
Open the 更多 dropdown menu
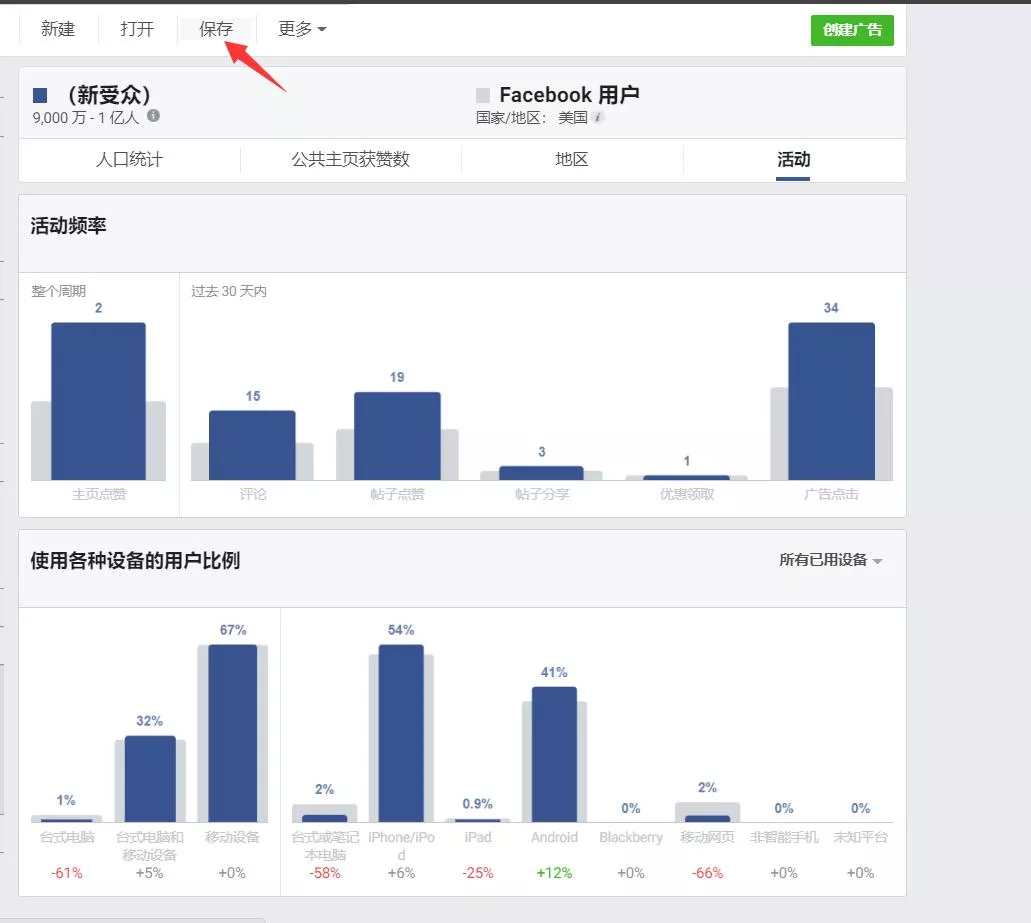click(302, 29)
